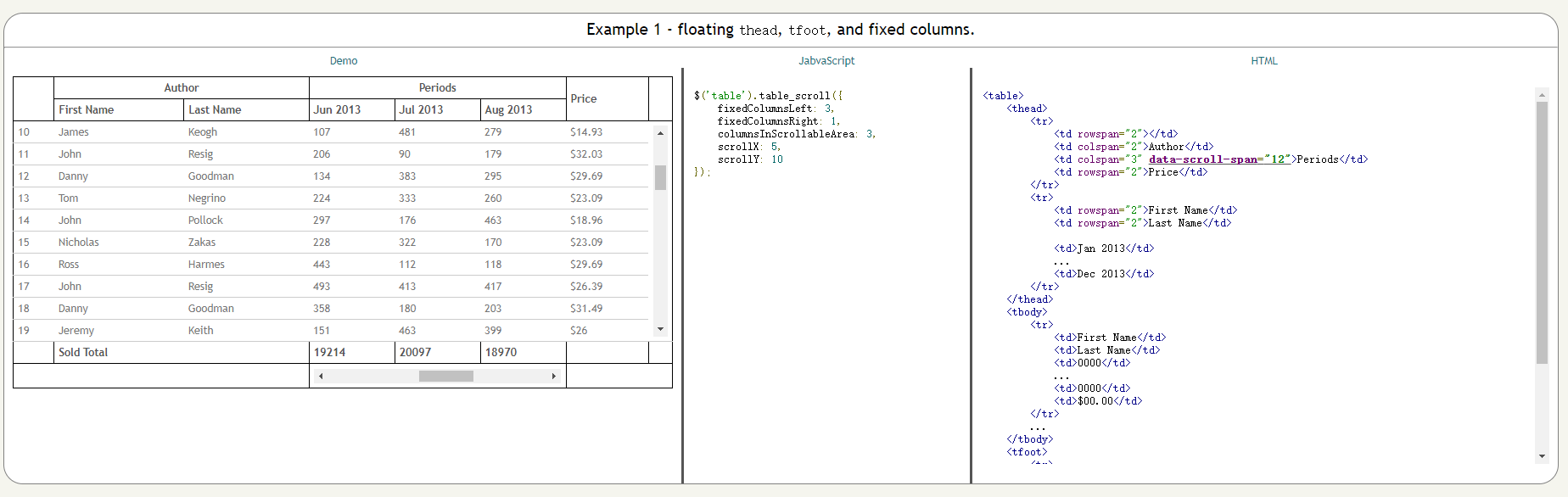Click footer total 19214
1568x497 pixels.
pos(329,353)
